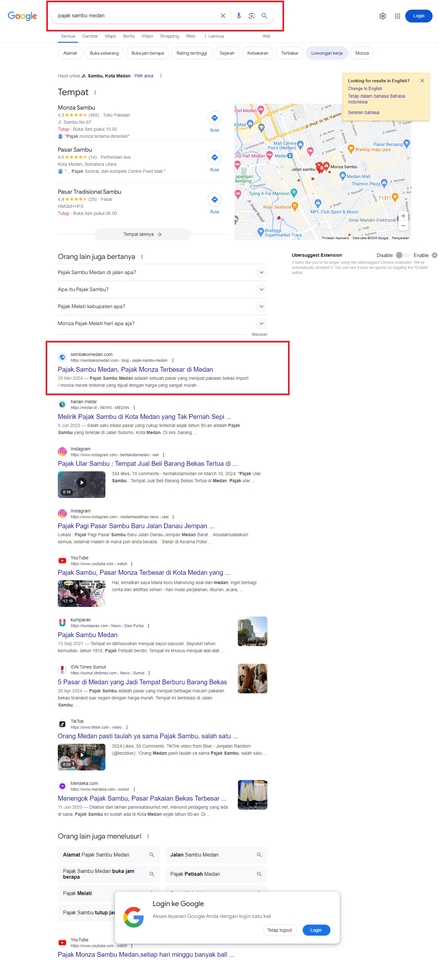Screen dimensions: 439x960
Task: Switch to the Video tab
Action: 148,36
